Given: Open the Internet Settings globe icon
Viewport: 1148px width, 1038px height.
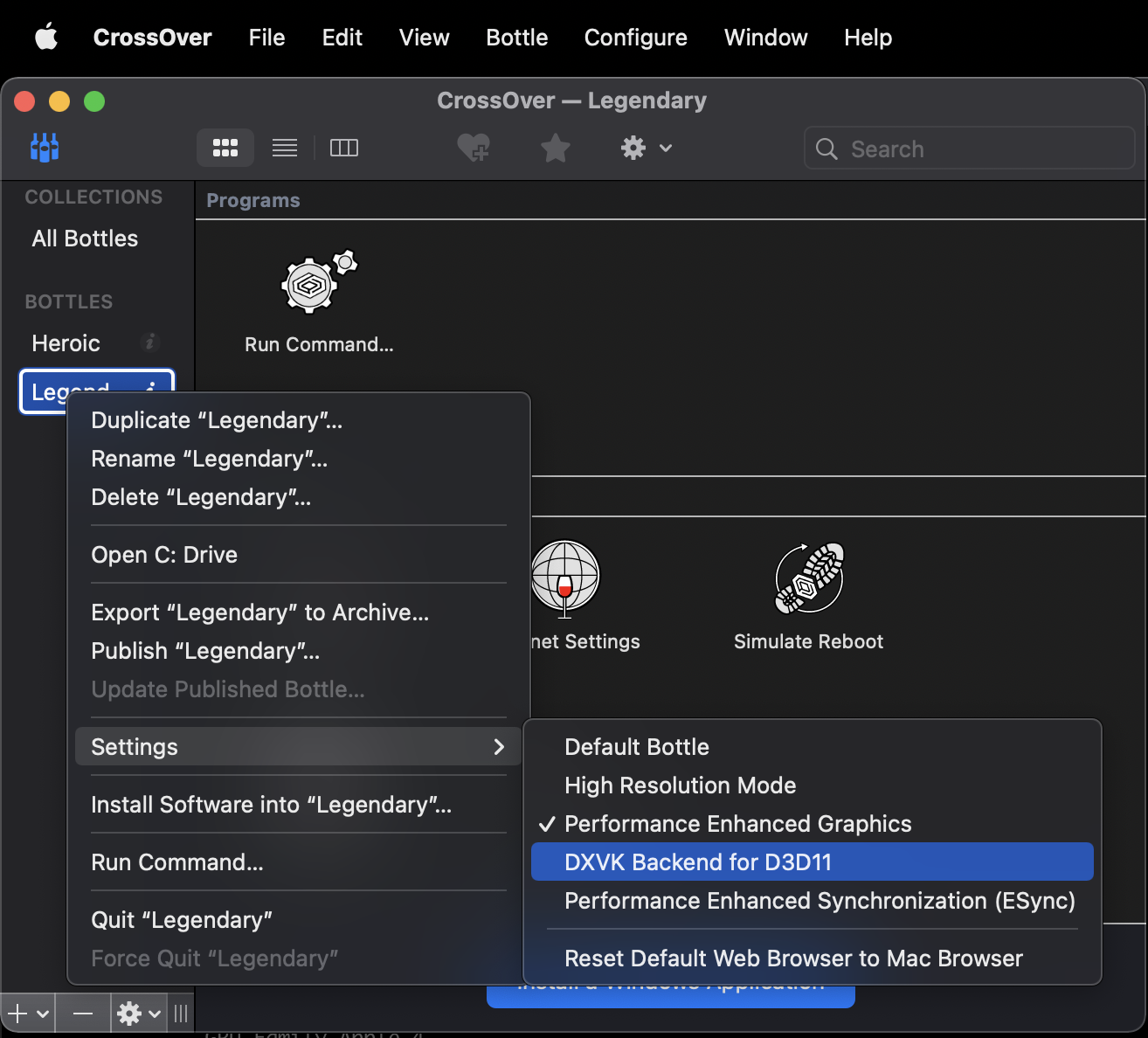Looking at the screenshot, I should click(565, 578).
